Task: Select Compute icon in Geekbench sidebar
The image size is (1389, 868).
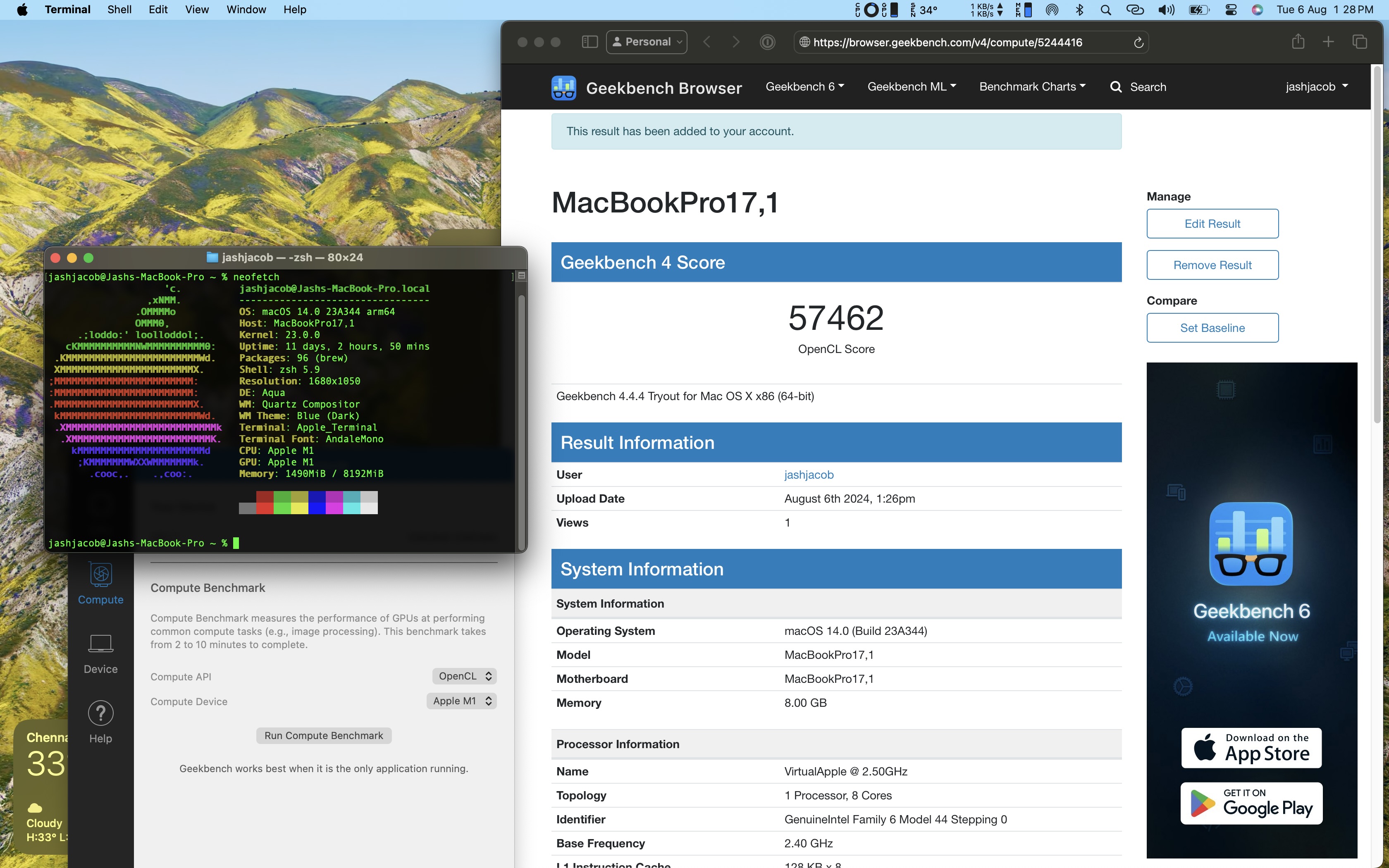Action: click(101, 575)
